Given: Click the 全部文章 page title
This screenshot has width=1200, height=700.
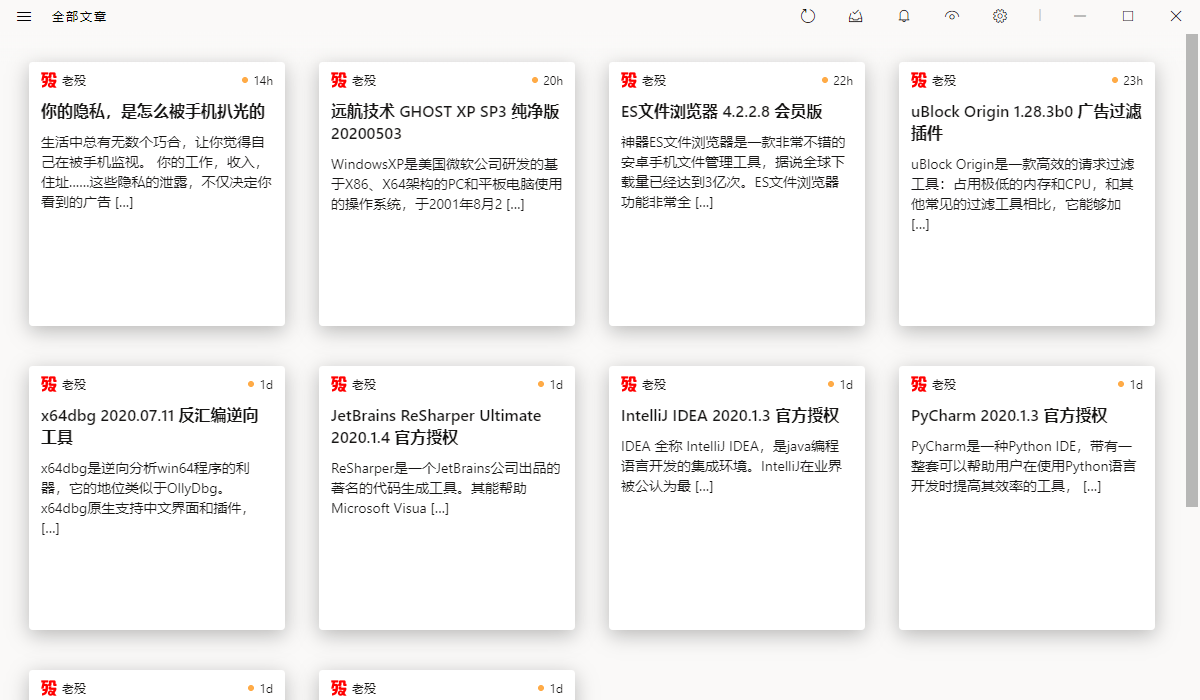Looking at the screenshot, I should pos(80,16).
